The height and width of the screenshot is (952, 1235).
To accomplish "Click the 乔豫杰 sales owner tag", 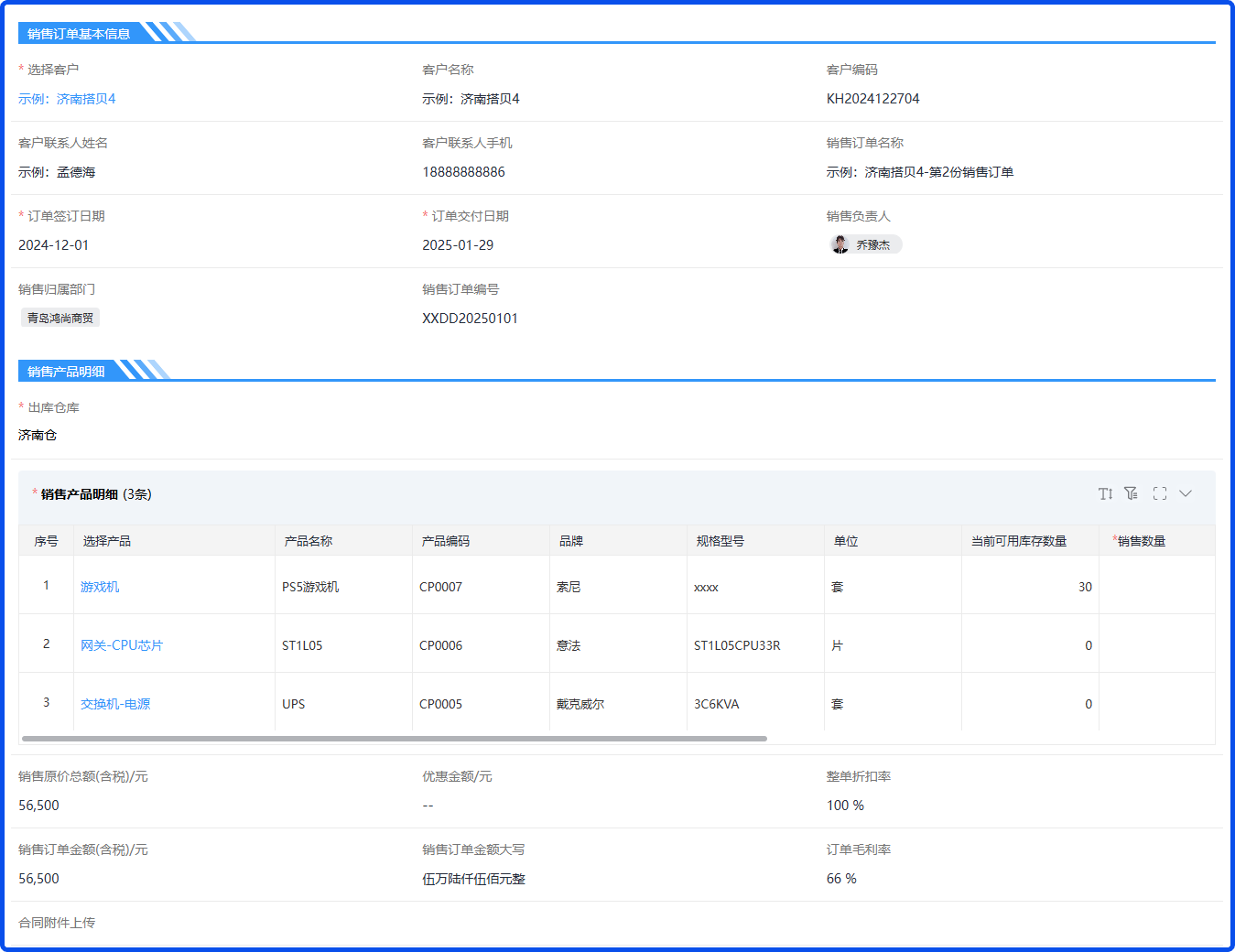I will pyautogui.click(x=872, y=245).
